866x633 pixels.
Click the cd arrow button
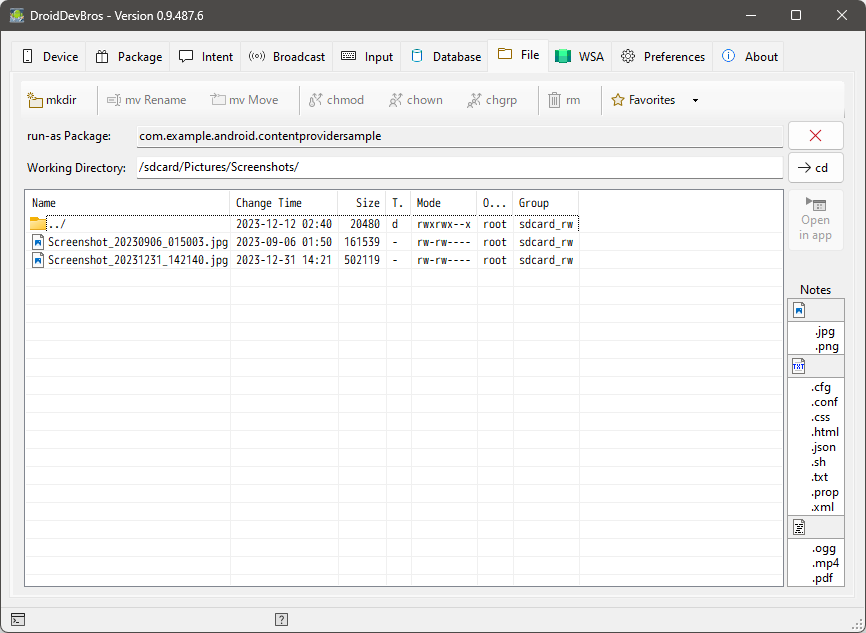click(x=815, y=167)
